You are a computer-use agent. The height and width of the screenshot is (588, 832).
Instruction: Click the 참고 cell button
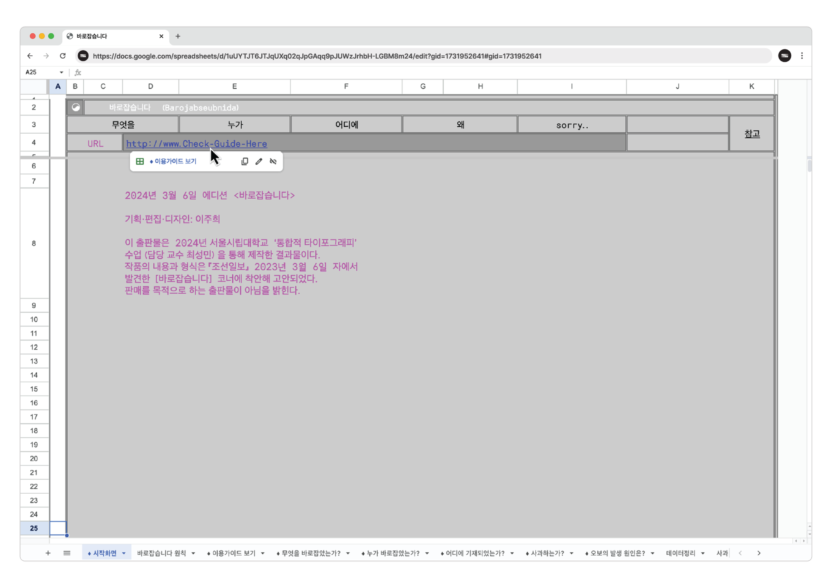[751, 133]
